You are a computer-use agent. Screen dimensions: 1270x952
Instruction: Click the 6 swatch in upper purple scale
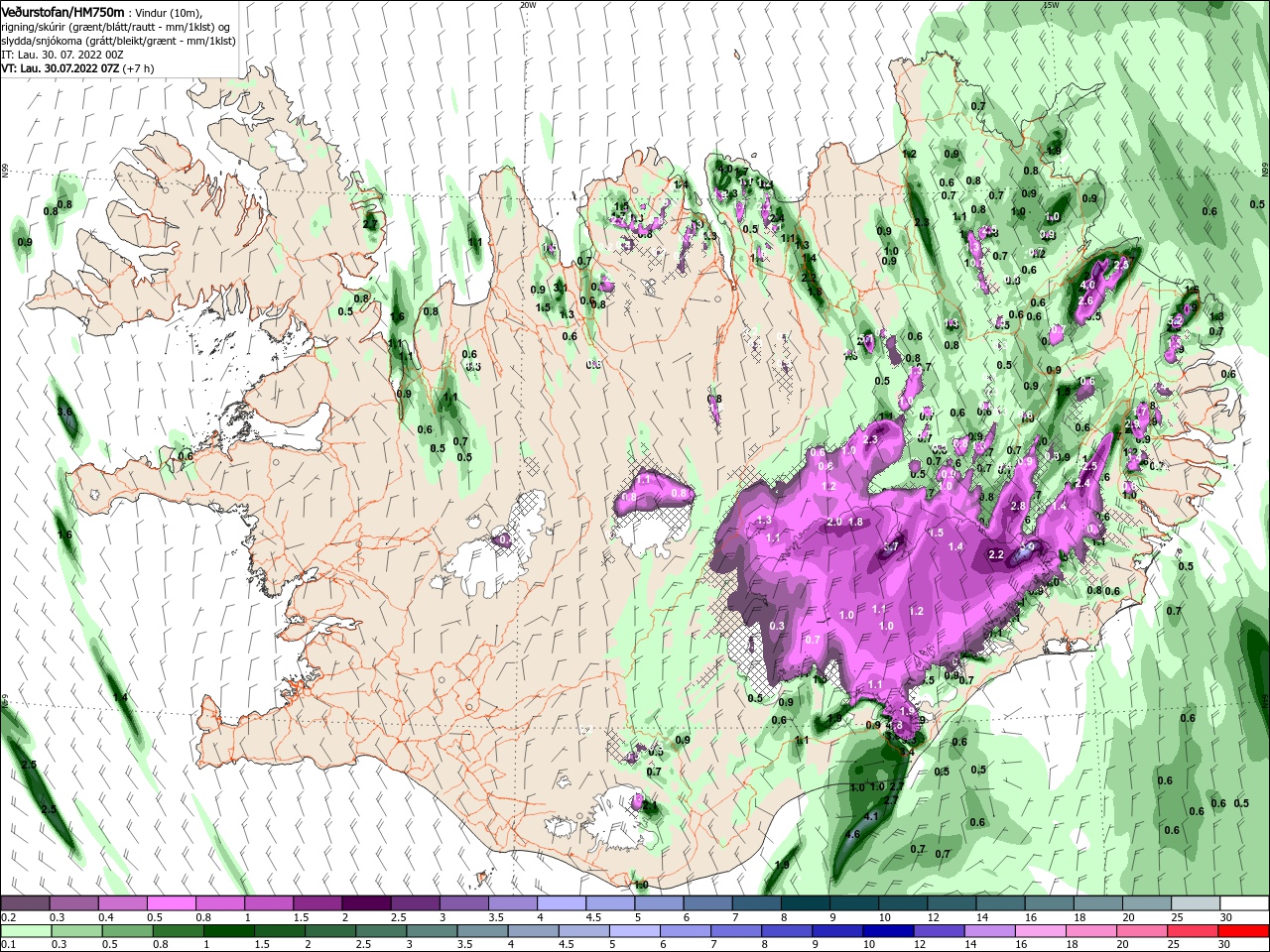pos(707,903)
